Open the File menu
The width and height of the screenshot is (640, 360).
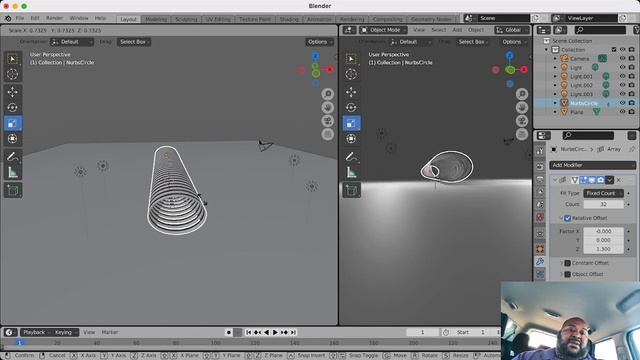click(20, 18)
